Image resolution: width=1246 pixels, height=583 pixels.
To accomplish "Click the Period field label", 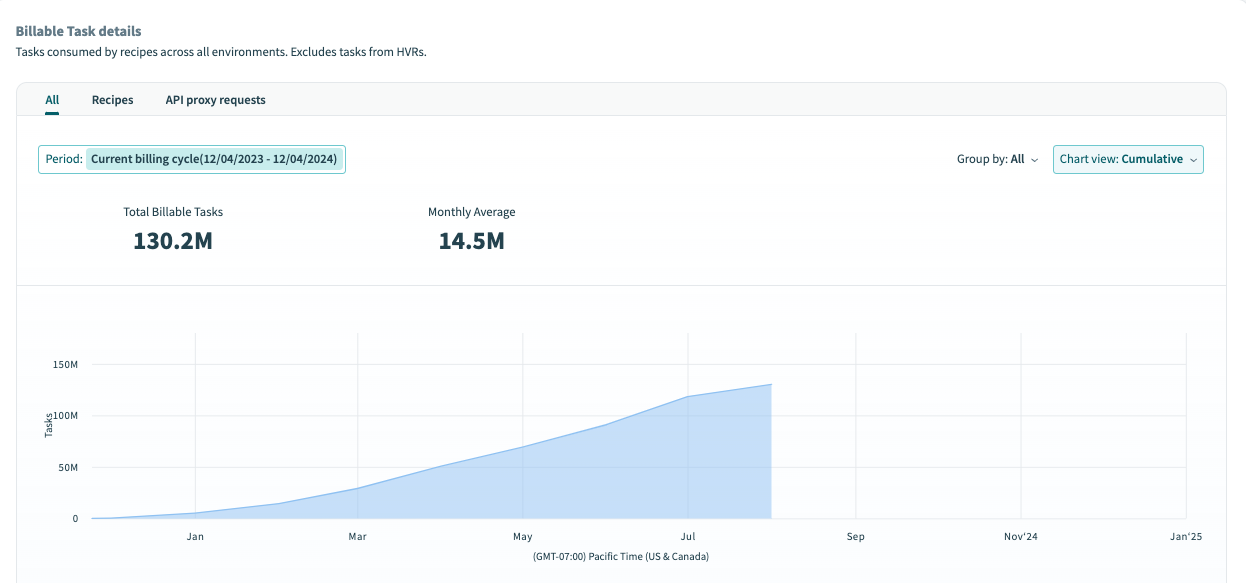I will (x=62, y=158).
